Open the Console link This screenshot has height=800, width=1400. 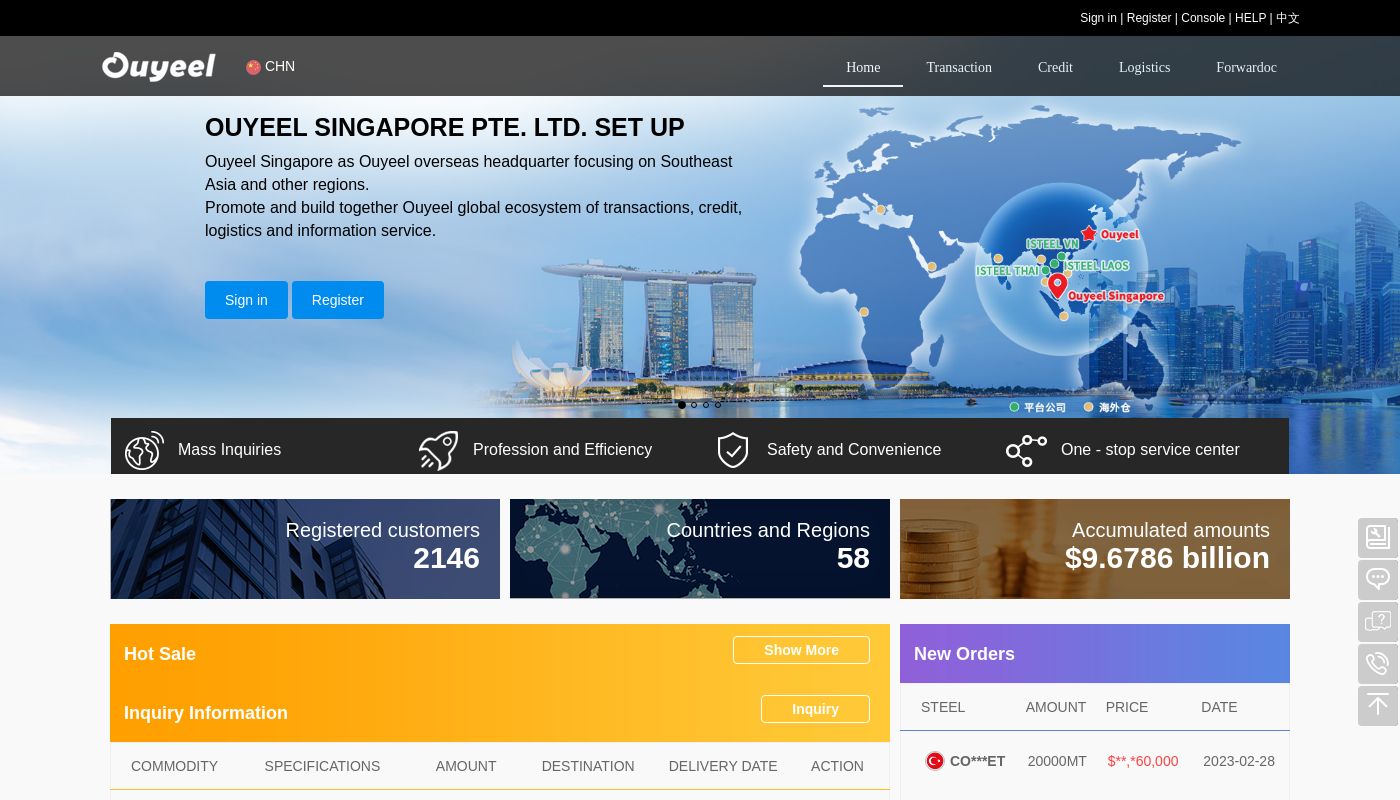click(1203, 18)
